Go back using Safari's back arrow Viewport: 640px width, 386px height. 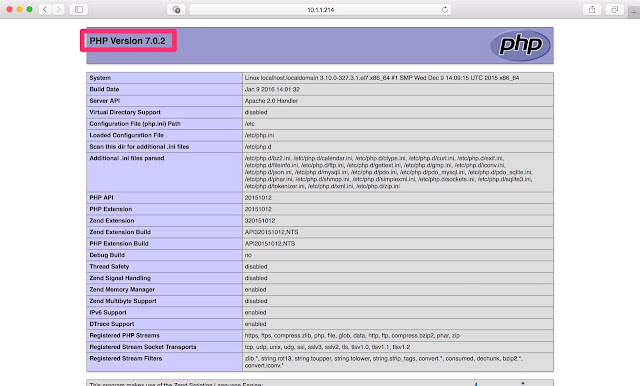[x=45, y=9]
